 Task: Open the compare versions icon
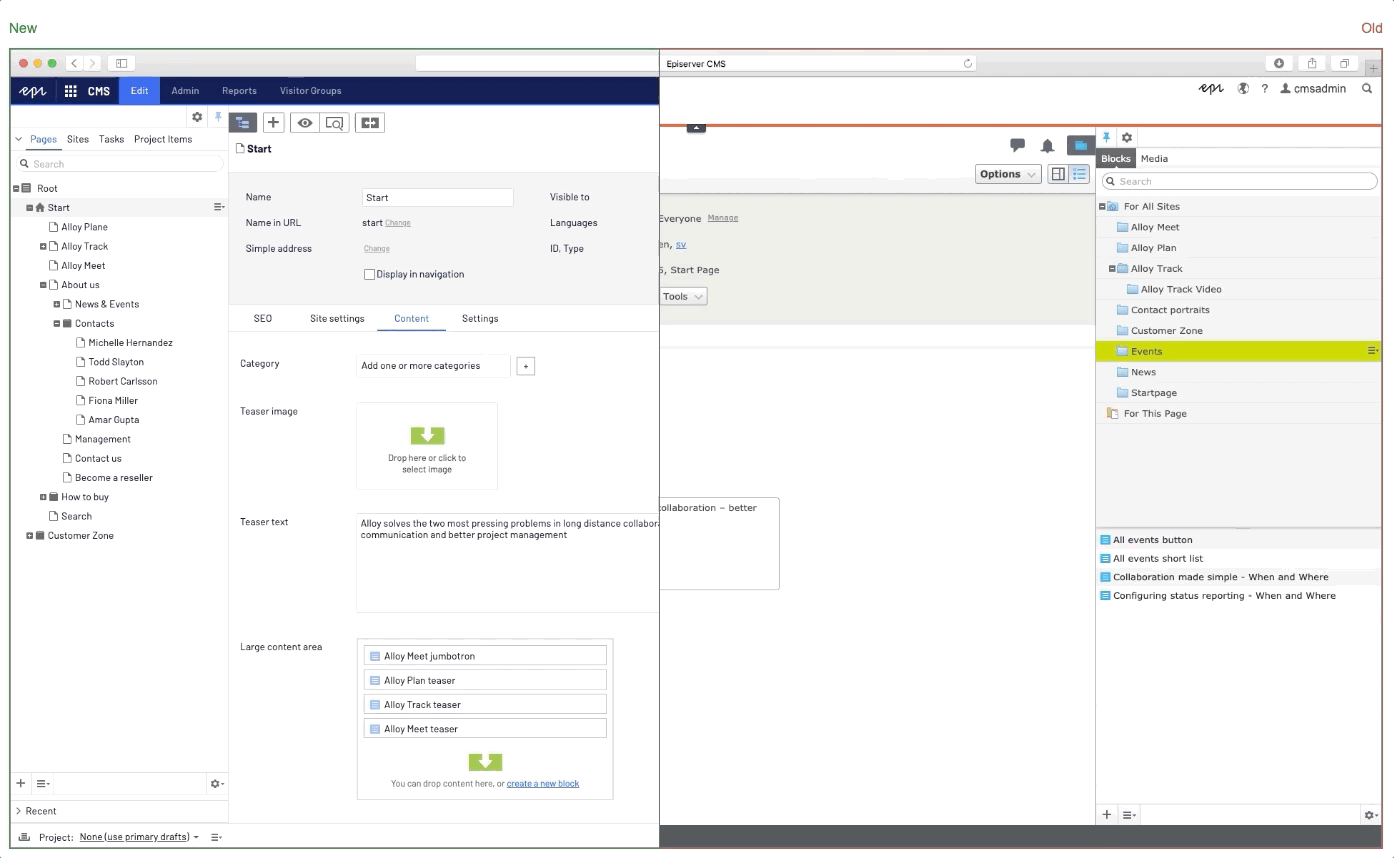click(x=370, y=123)
